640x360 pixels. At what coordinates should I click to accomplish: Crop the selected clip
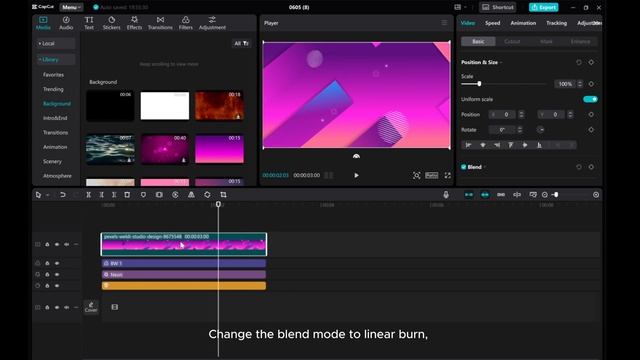click(x=223, y=195)
